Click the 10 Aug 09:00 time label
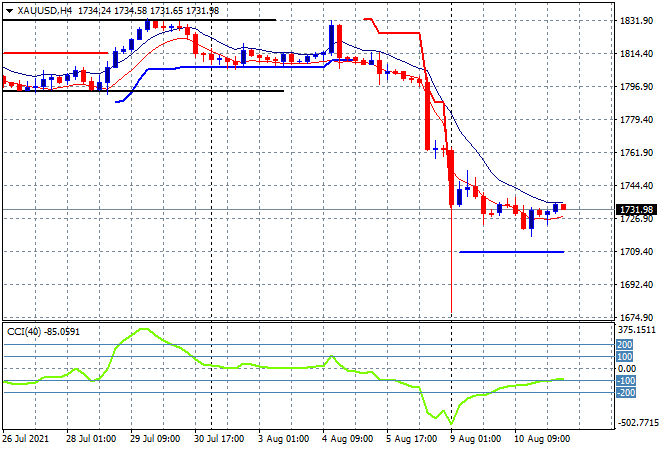Viewport: 660px width, 450px height. [x=541, y=439]
